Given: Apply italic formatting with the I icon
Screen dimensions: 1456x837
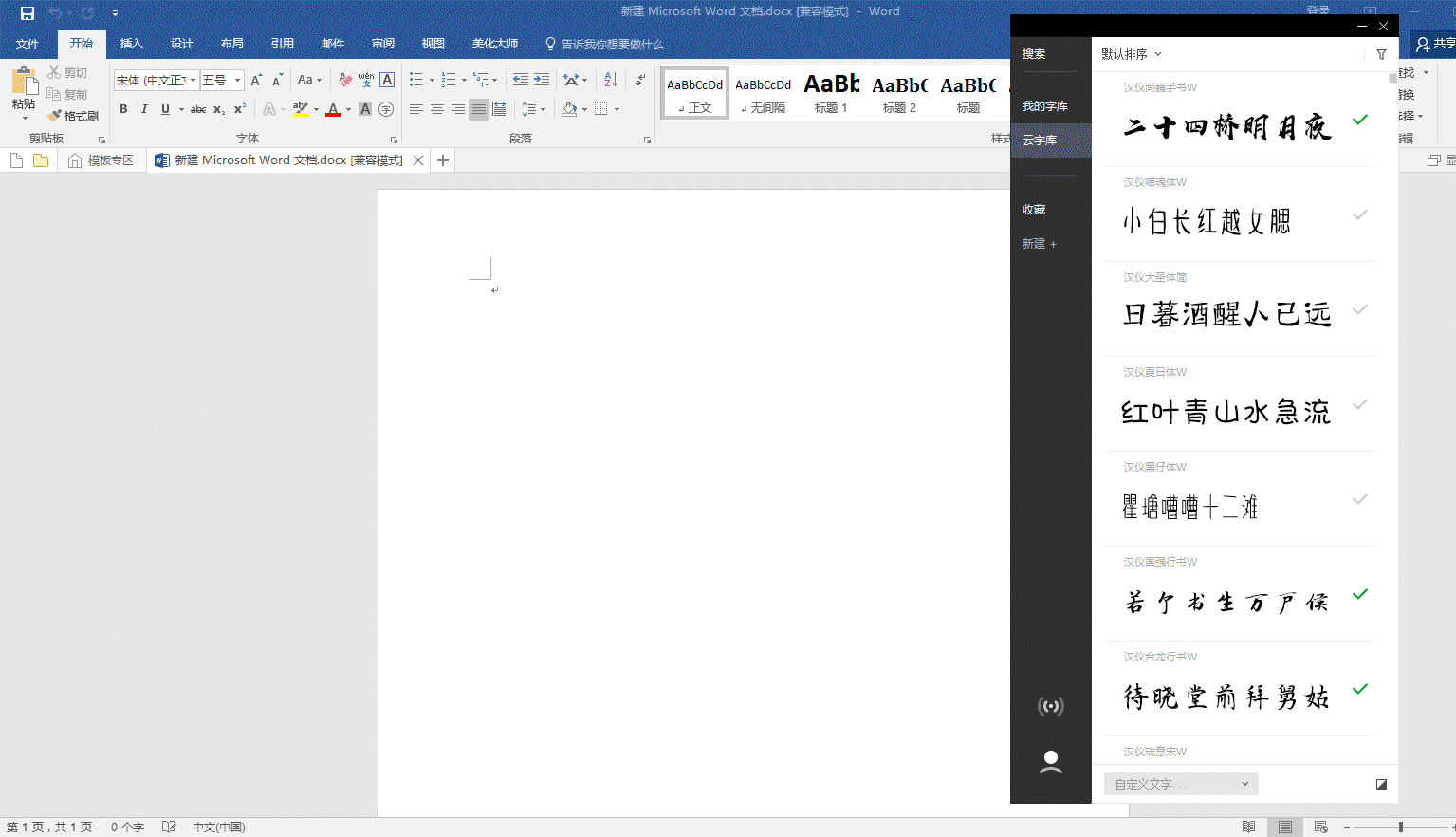Looking at the screenshot, I should coord(144,109).
